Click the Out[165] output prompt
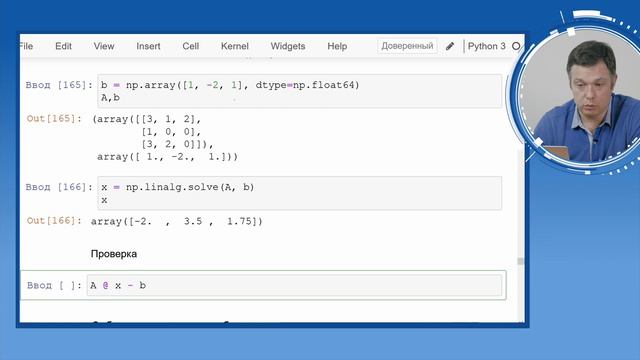 click(54, 119)
